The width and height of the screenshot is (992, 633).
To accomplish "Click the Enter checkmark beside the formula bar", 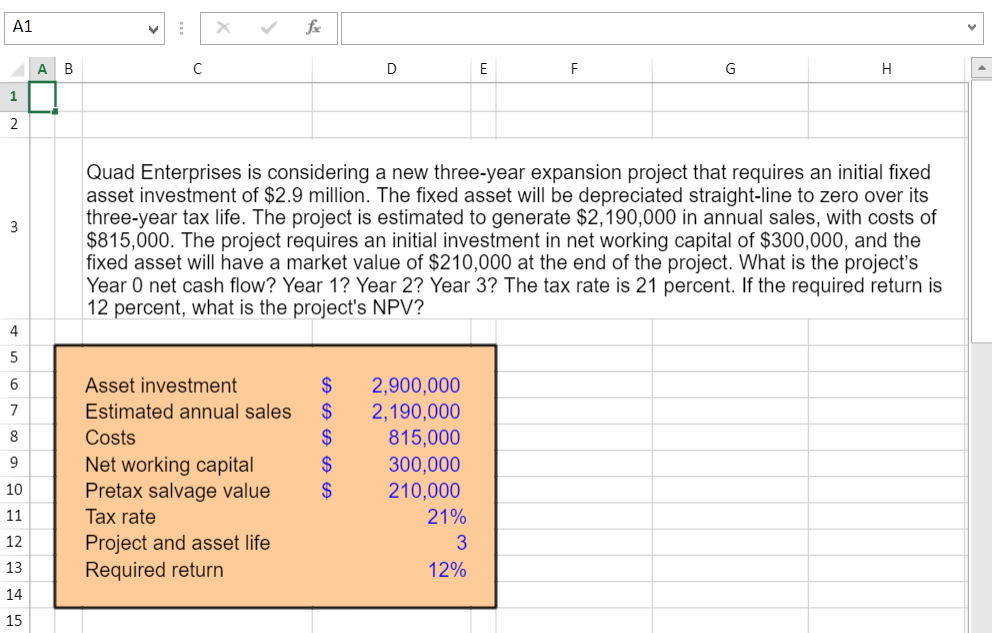I will 267,28.
